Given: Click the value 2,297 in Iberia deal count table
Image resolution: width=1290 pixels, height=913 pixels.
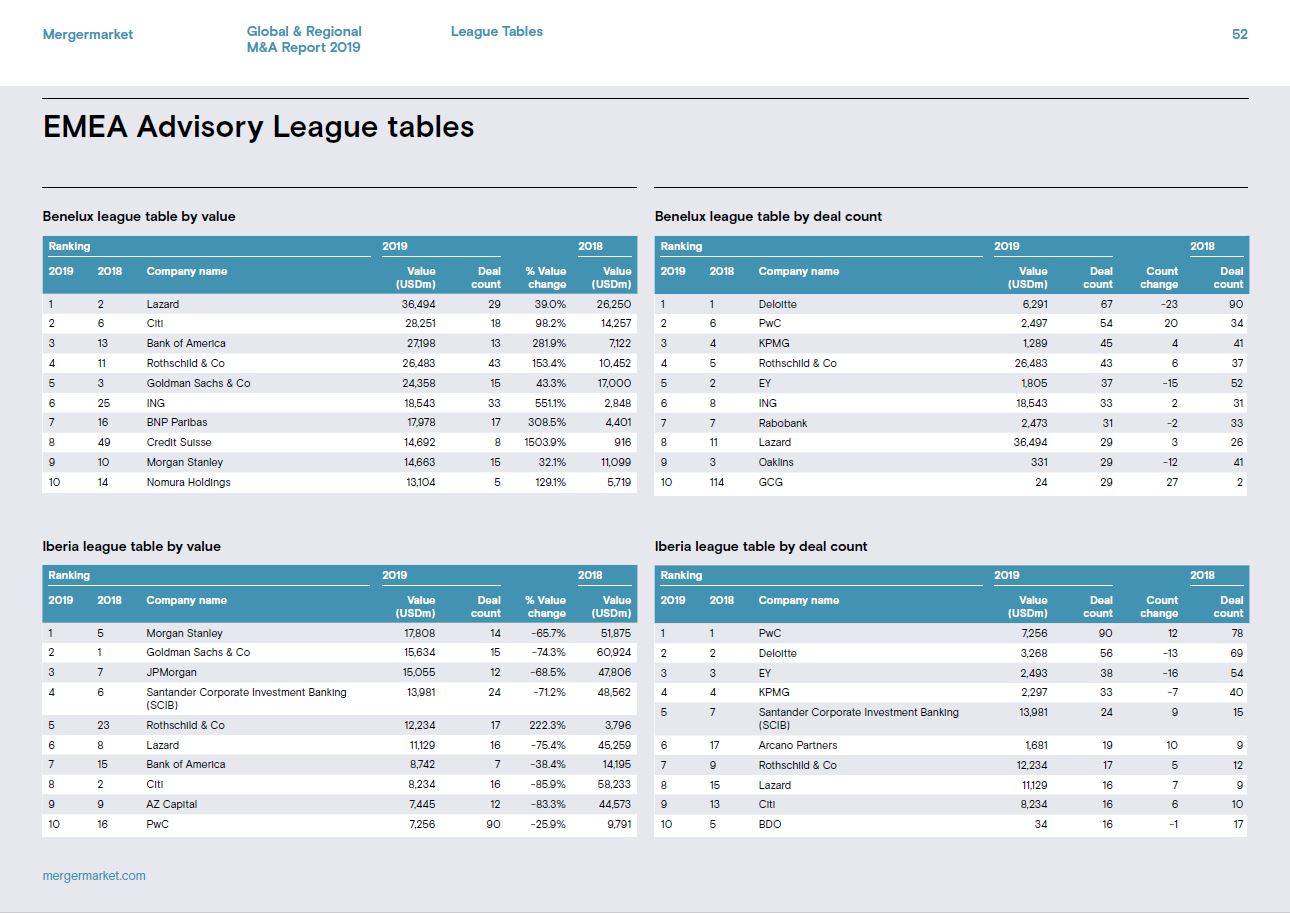Looking at the screenshot, I should click(x=1033, y=692).
